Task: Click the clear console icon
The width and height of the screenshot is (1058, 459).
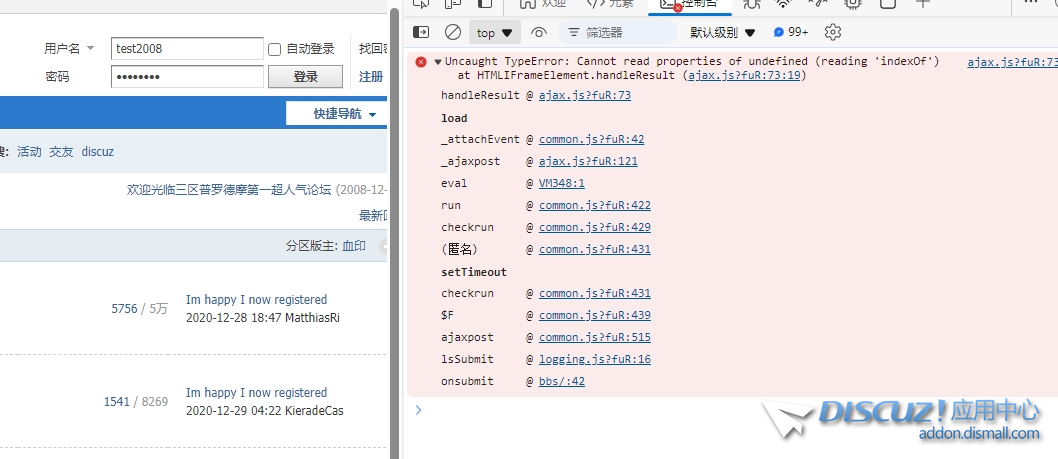Action: (453, 32)
